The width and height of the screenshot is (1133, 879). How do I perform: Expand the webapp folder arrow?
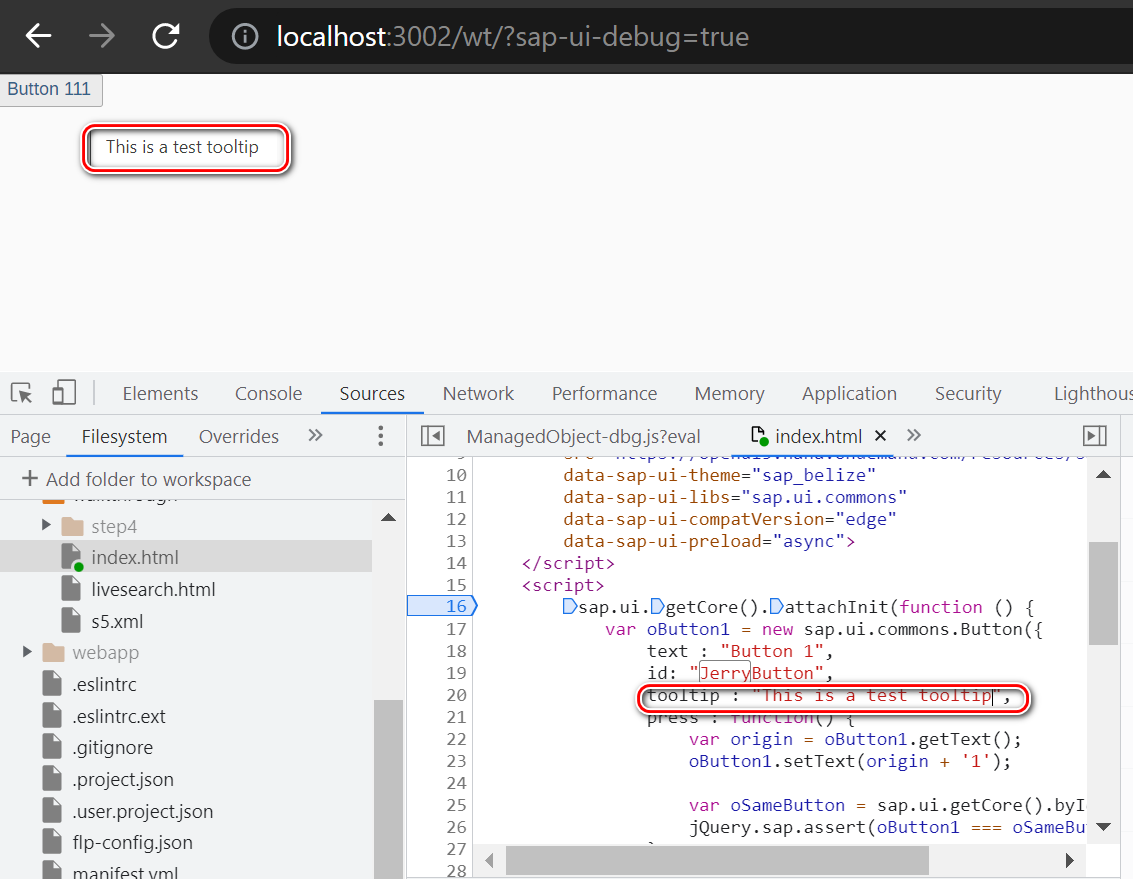(27, 651)
